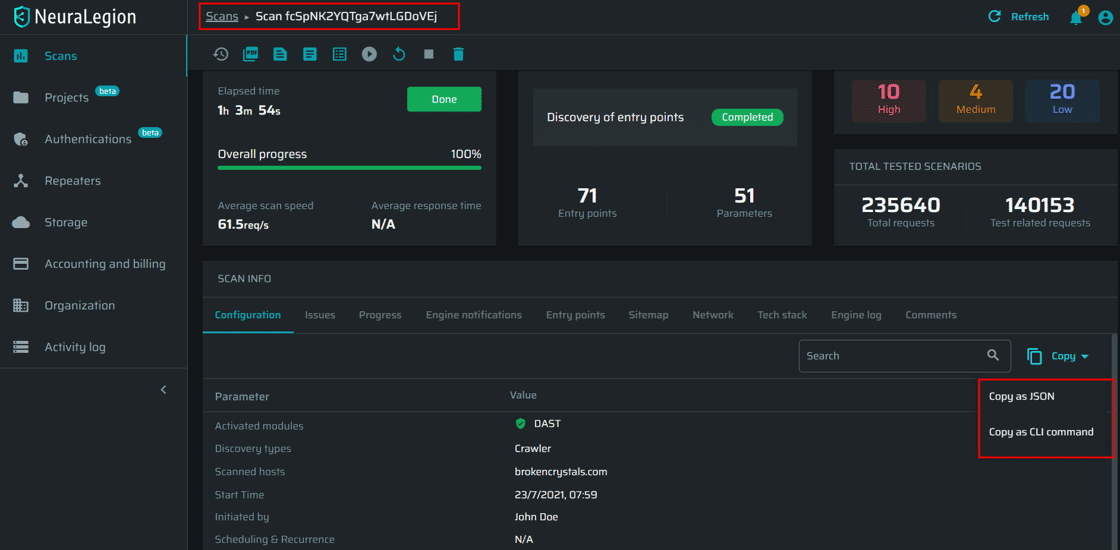This screenshot has width=1120, height=550.
Task: Click the Activity log list icon
Action: pyautogui.click(x=21, y=347)
